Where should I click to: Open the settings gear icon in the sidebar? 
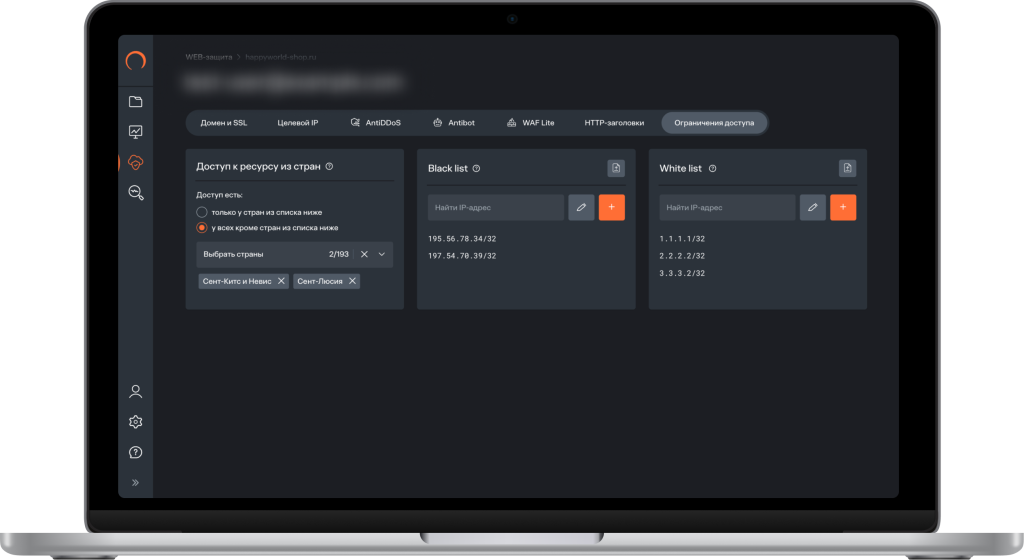click(135, 422)
